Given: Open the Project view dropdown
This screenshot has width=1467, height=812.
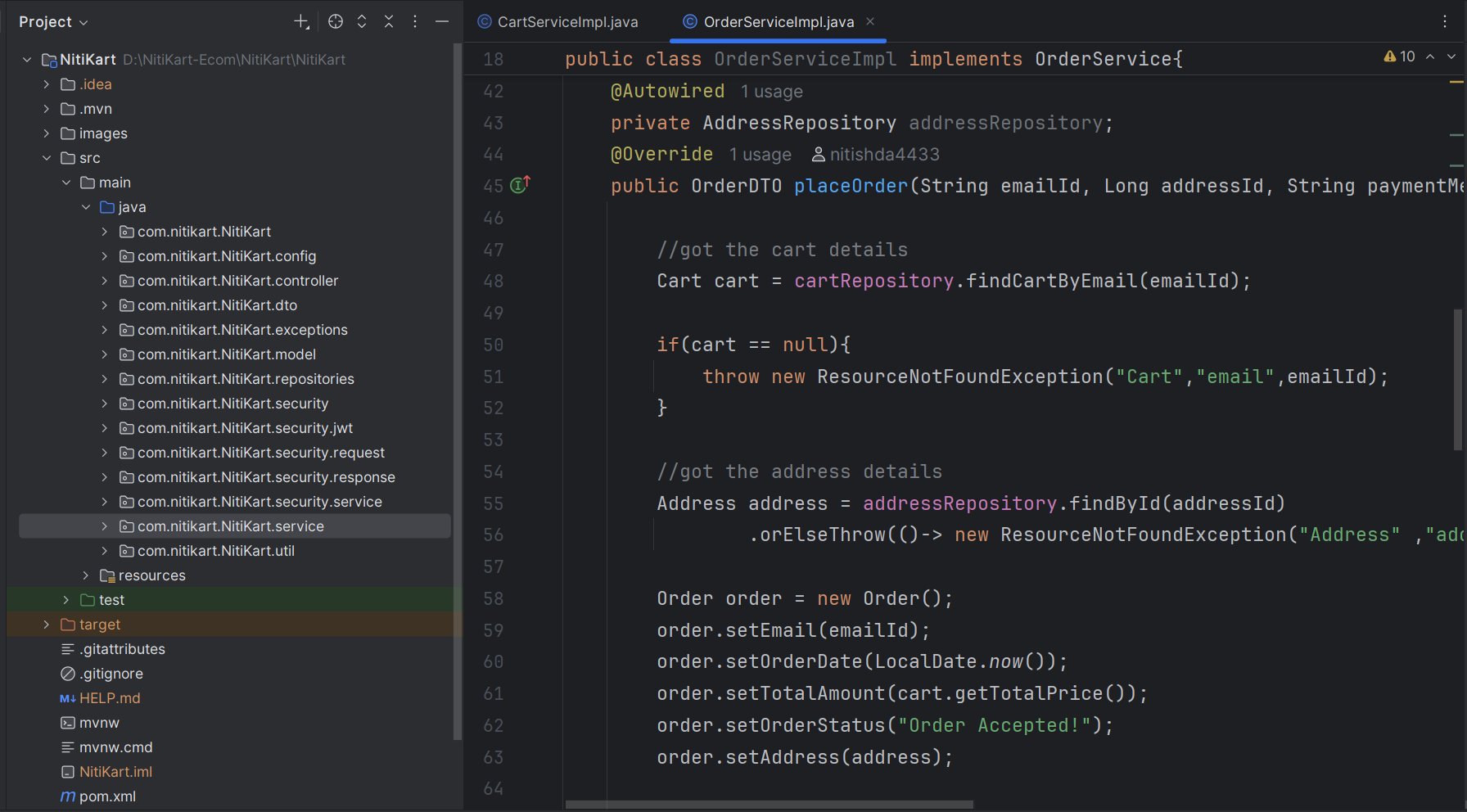Looking at the screenshot, I should [x=53, y=22].
